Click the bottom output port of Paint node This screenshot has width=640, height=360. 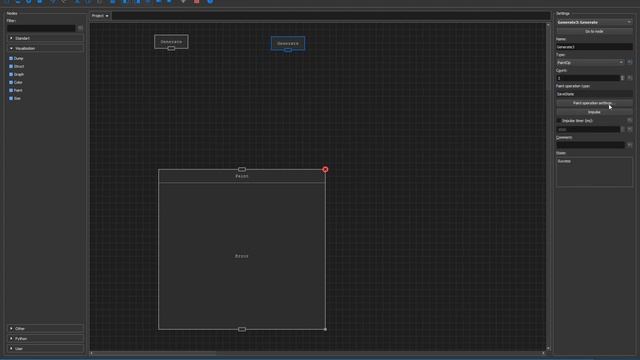click(242, 329)
